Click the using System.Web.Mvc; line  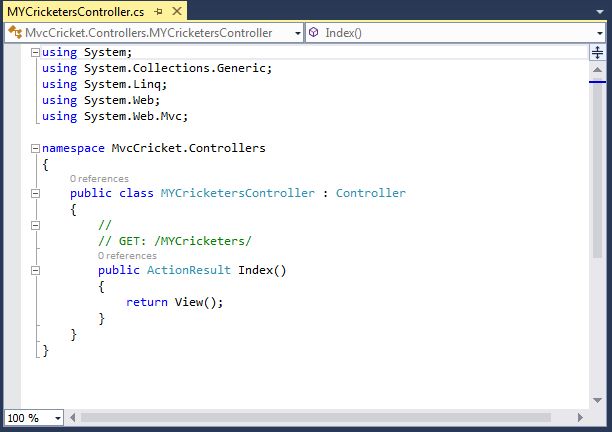tap(115, 116)
